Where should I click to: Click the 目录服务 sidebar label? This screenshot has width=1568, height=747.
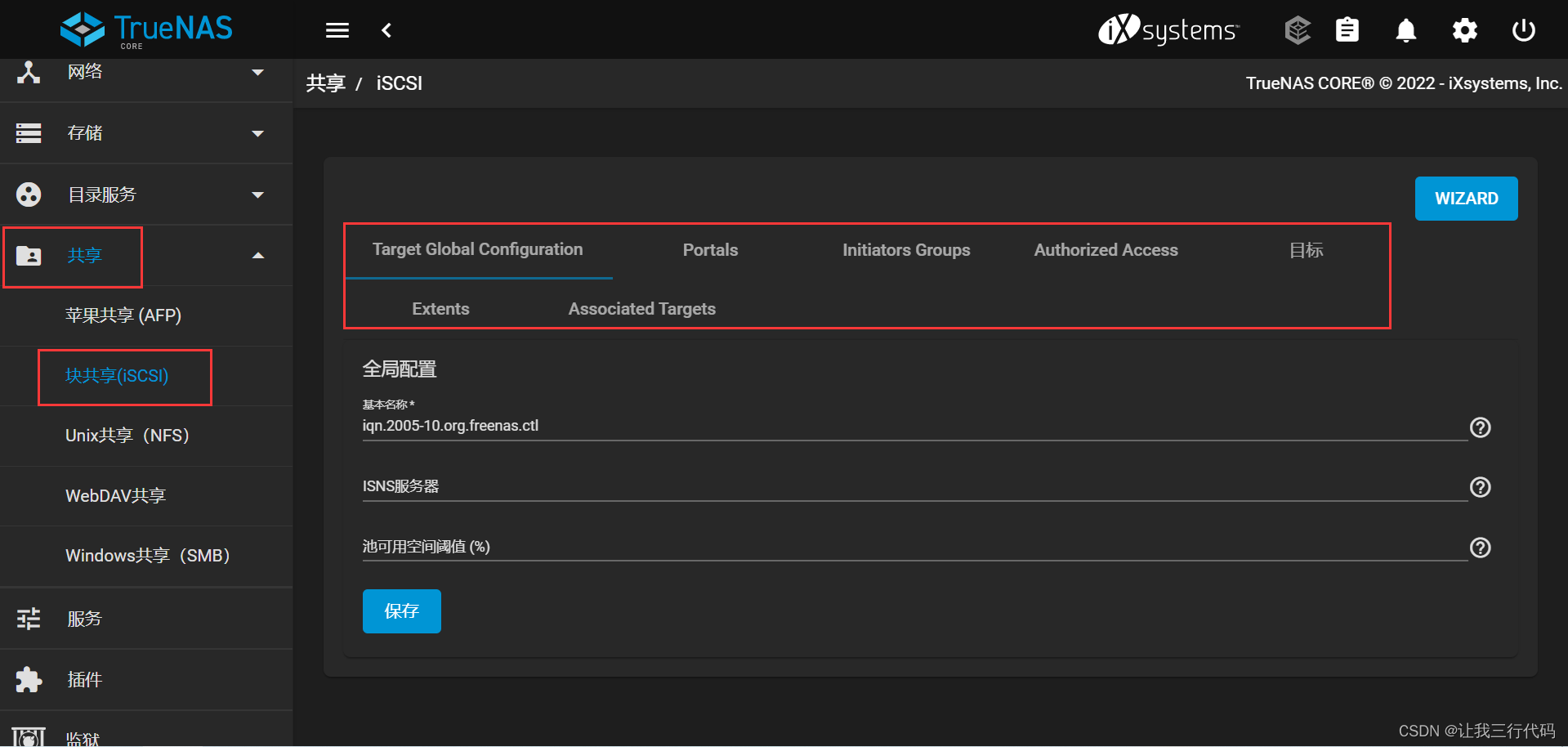102,195
